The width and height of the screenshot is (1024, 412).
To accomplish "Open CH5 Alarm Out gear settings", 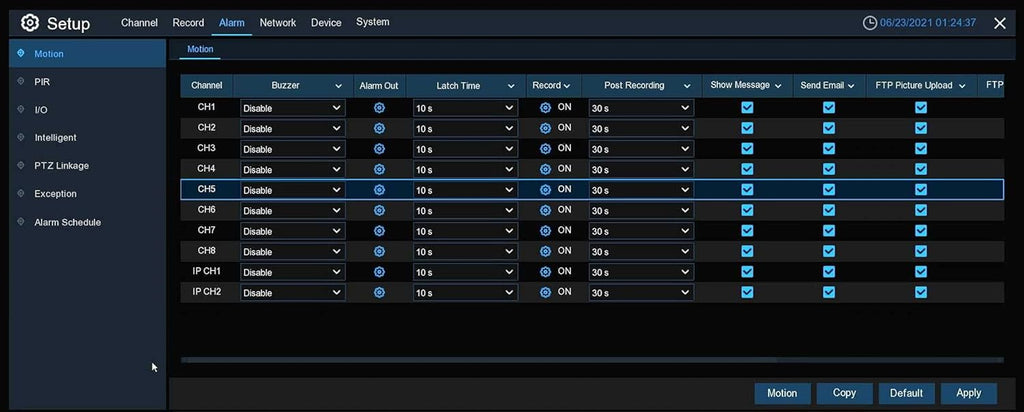I will pyautogui.click(x=379, y=190).
